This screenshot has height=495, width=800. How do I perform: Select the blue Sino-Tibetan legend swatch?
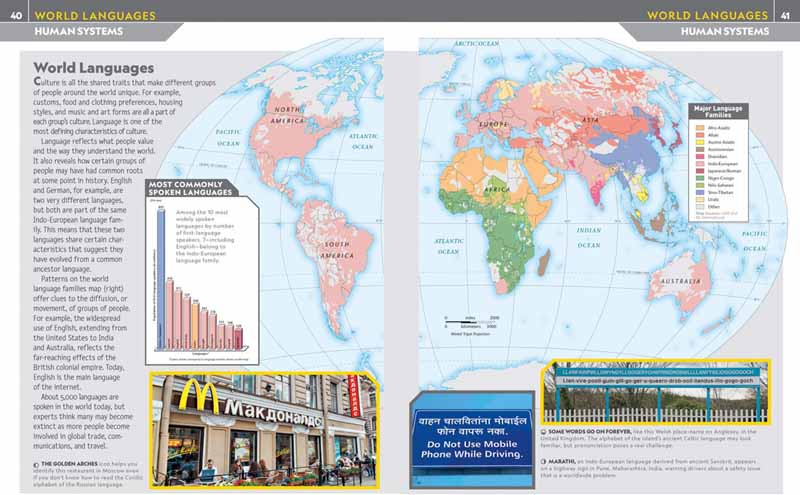[x=700, y=192]
